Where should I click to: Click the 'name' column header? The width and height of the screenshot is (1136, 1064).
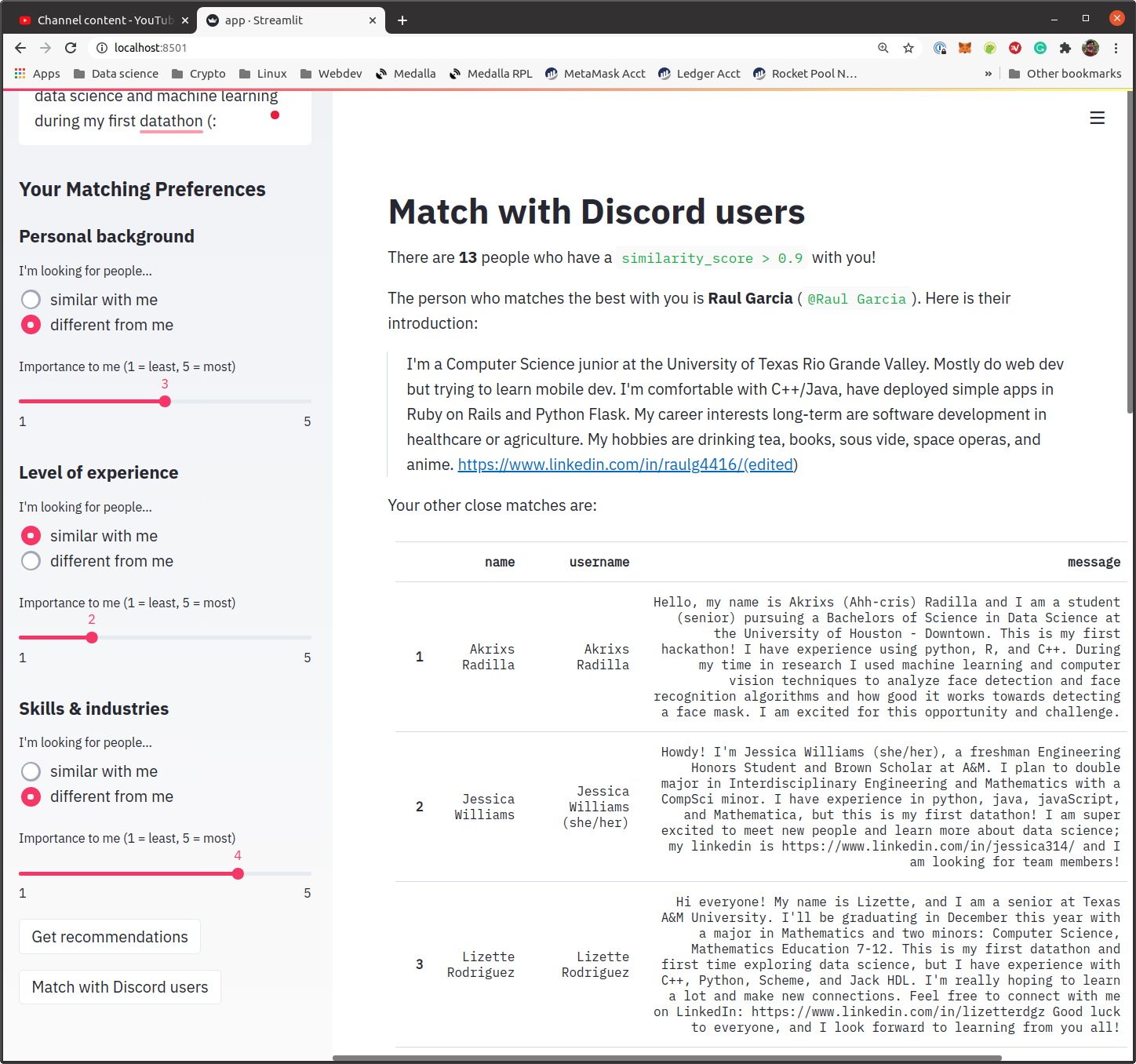tap(500, 562)
